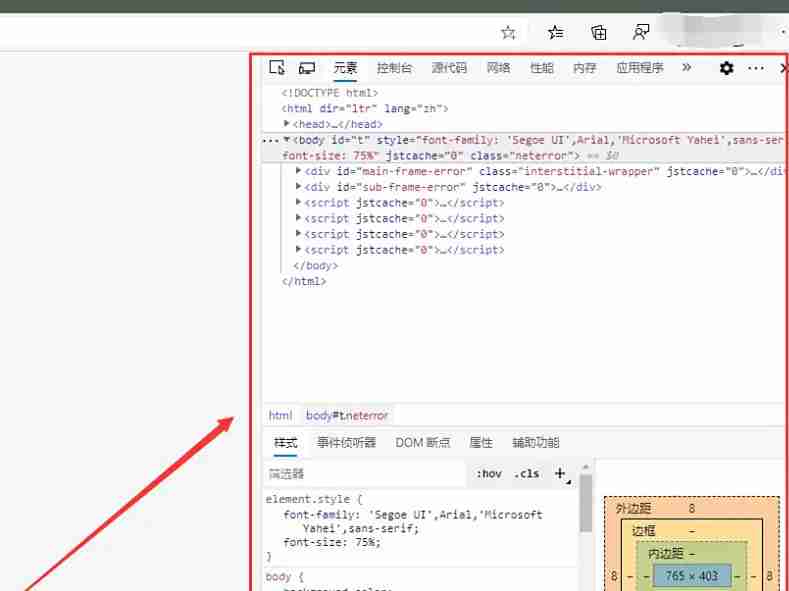Select the <!DOCTYPE html> line
This screenshot has width=789, height=591.
[330, 93]
